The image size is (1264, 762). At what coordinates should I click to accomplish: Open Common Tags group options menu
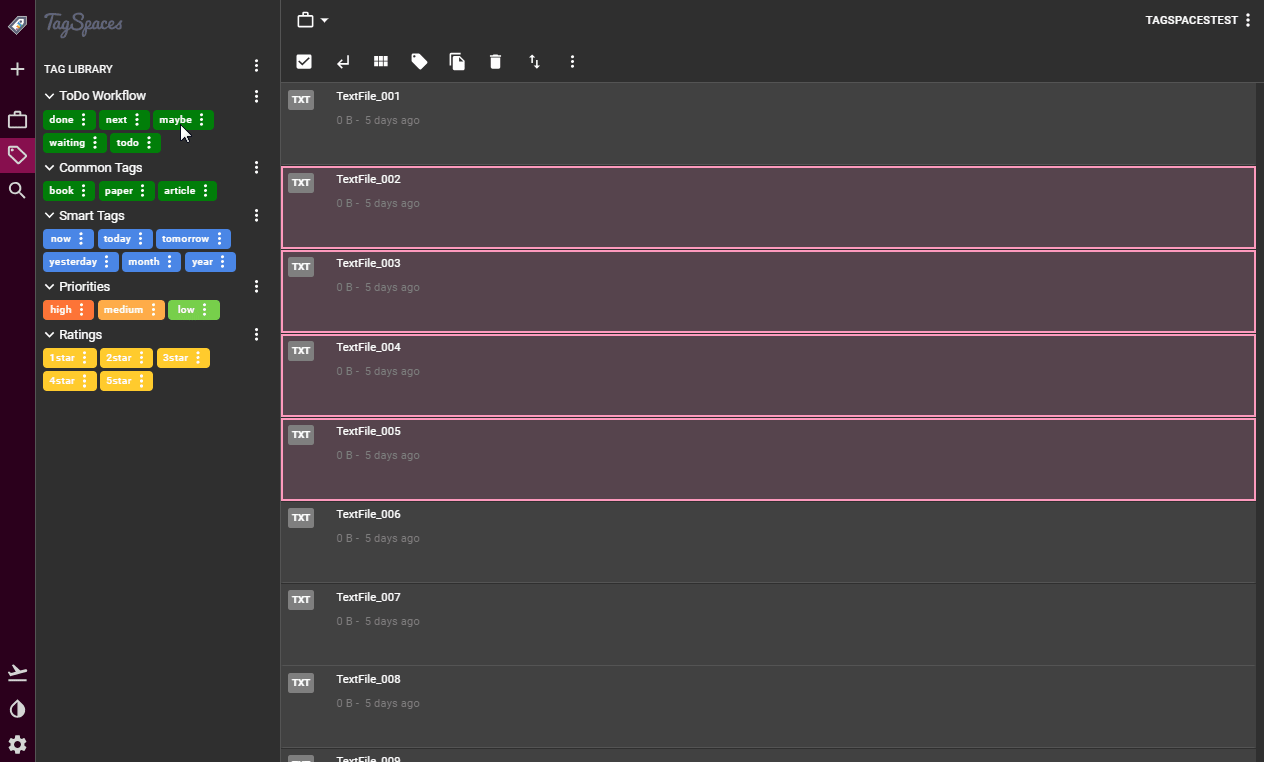point(256,168)
